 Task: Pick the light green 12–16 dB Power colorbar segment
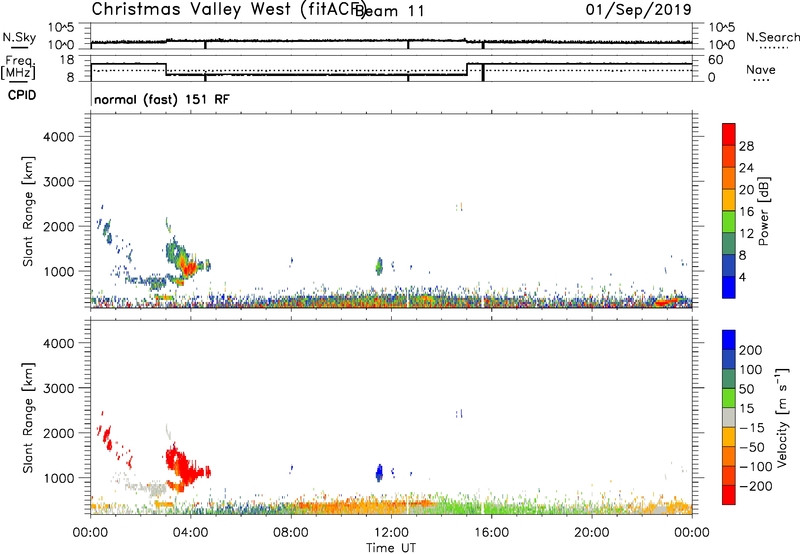[729, 221]
